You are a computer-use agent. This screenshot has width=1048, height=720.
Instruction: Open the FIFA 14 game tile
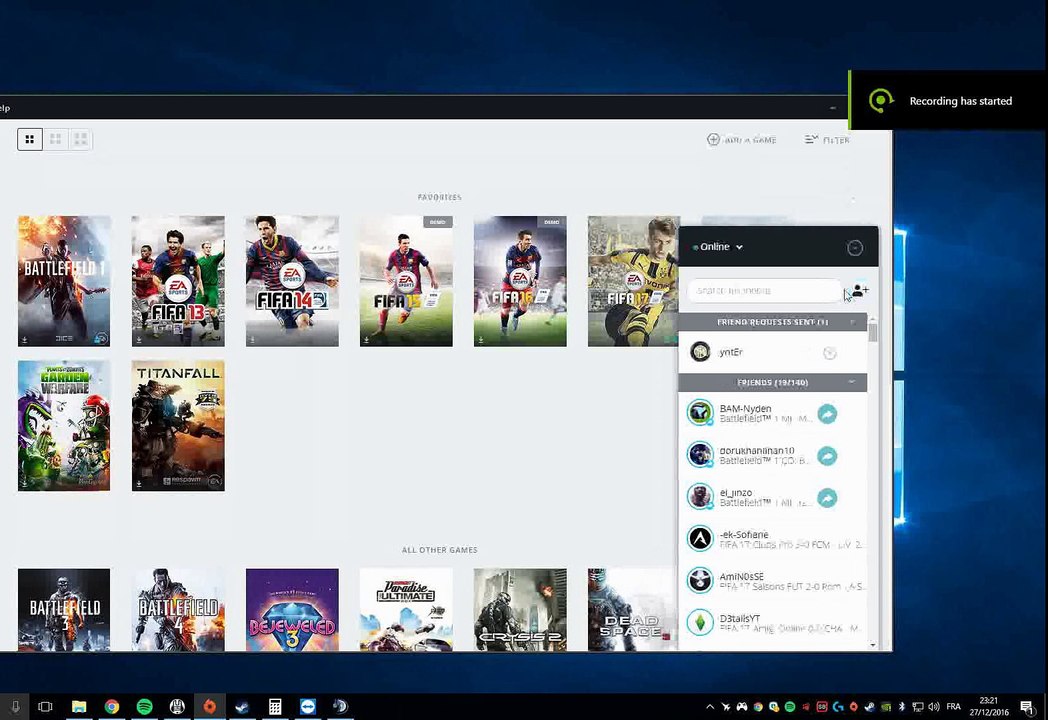click(292, 281)
